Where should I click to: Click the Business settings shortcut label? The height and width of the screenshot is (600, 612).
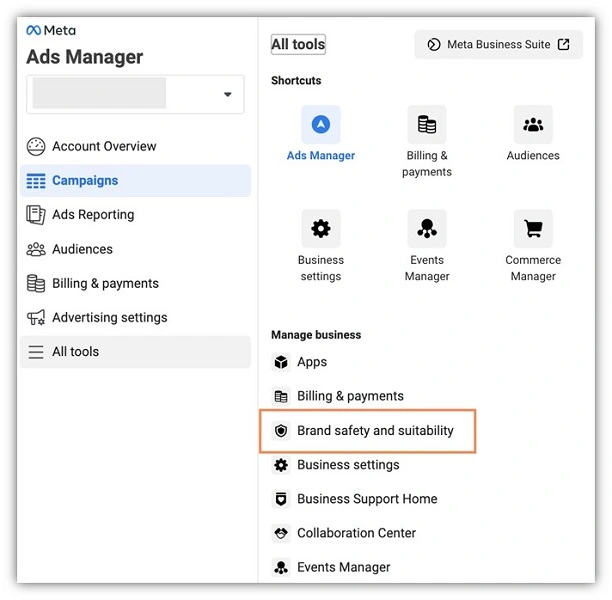pyautogui.click(x=321, y=268)
